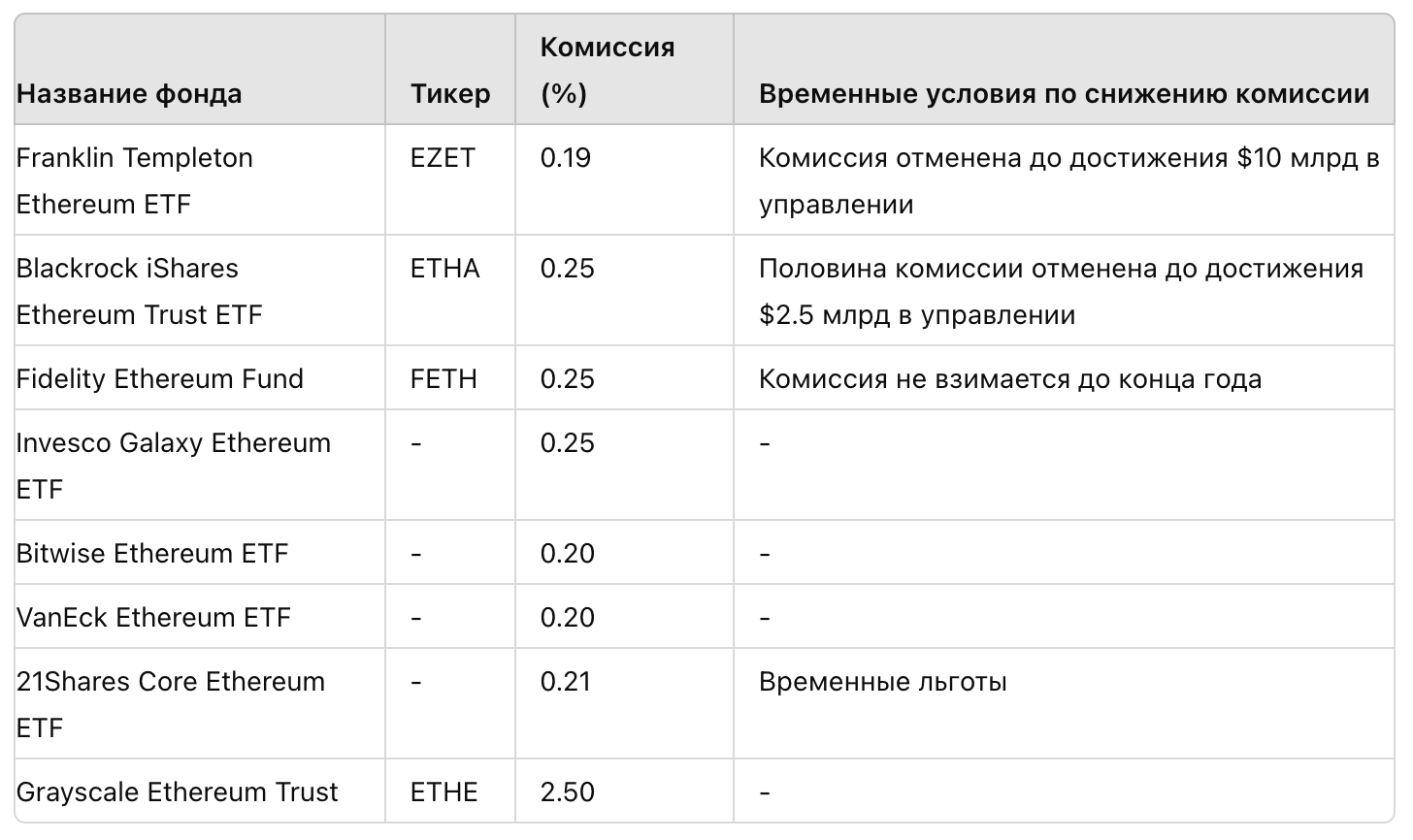Click the 'Название фонда' column header
The image size is (1413, 840).
tap(129, 94)
